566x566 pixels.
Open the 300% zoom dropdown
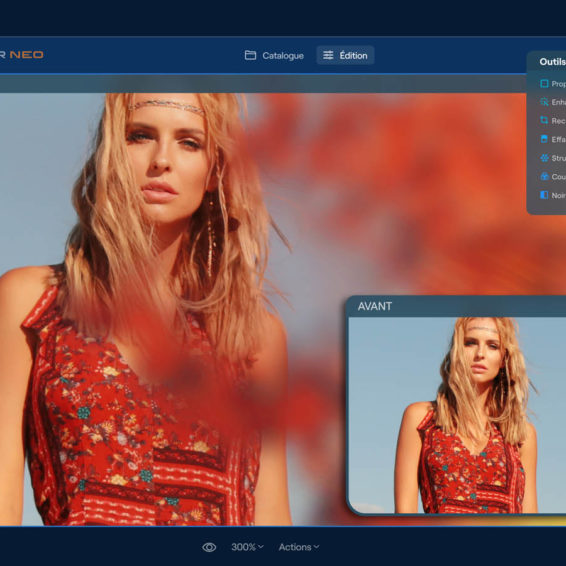pos(247,547)
